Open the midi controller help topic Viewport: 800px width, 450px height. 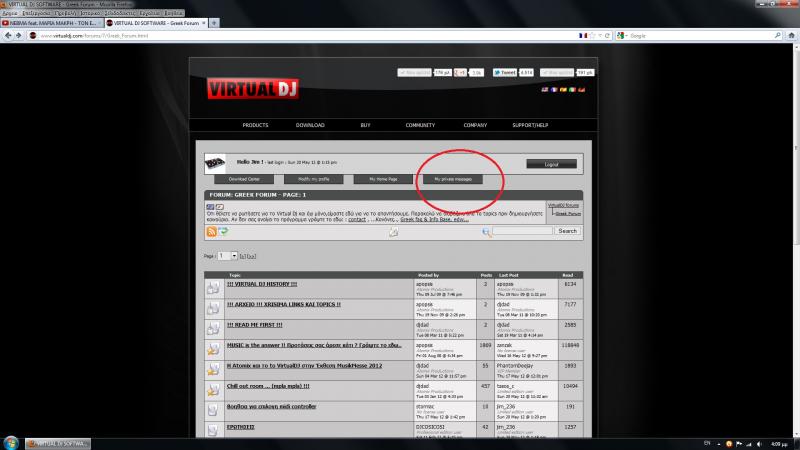(271, 407)
